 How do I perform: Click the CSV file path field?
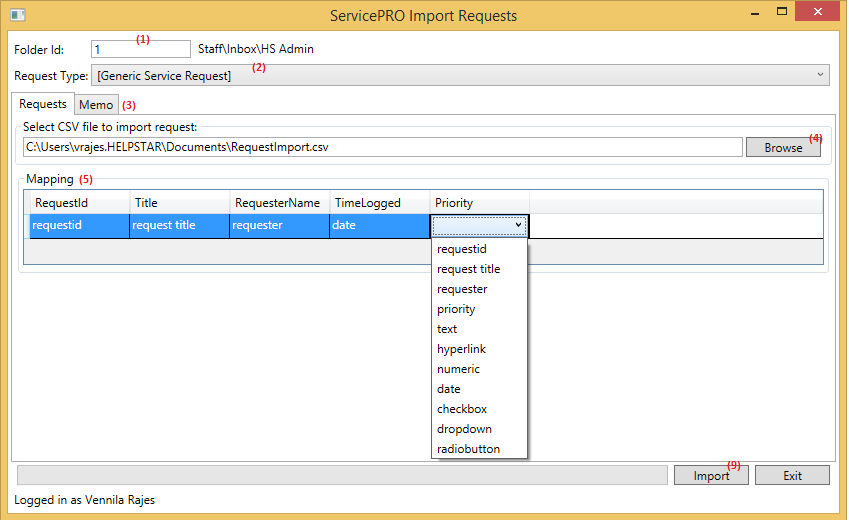click(x=382, y=147)
